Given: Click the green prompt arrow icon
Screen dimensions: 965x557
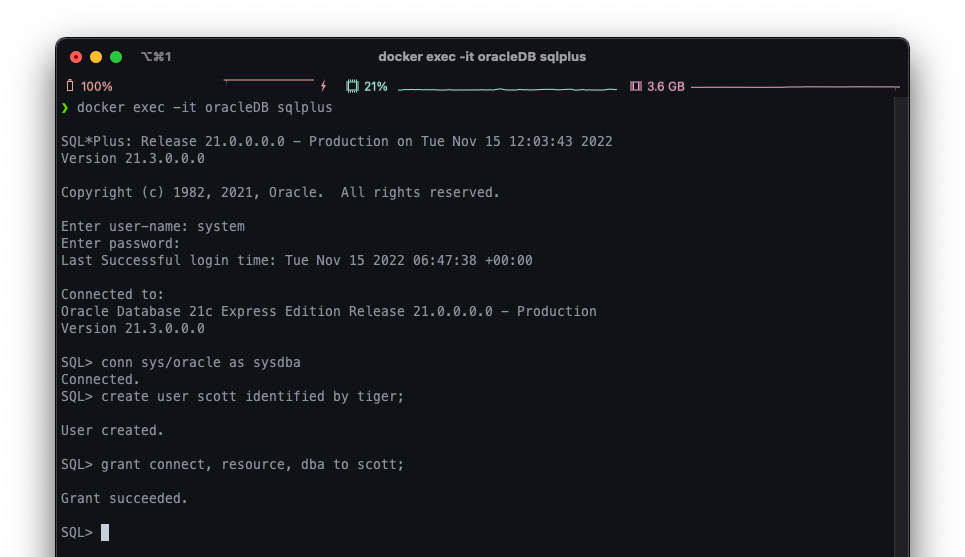Looking at the screenshot, I should coord(65,108).
